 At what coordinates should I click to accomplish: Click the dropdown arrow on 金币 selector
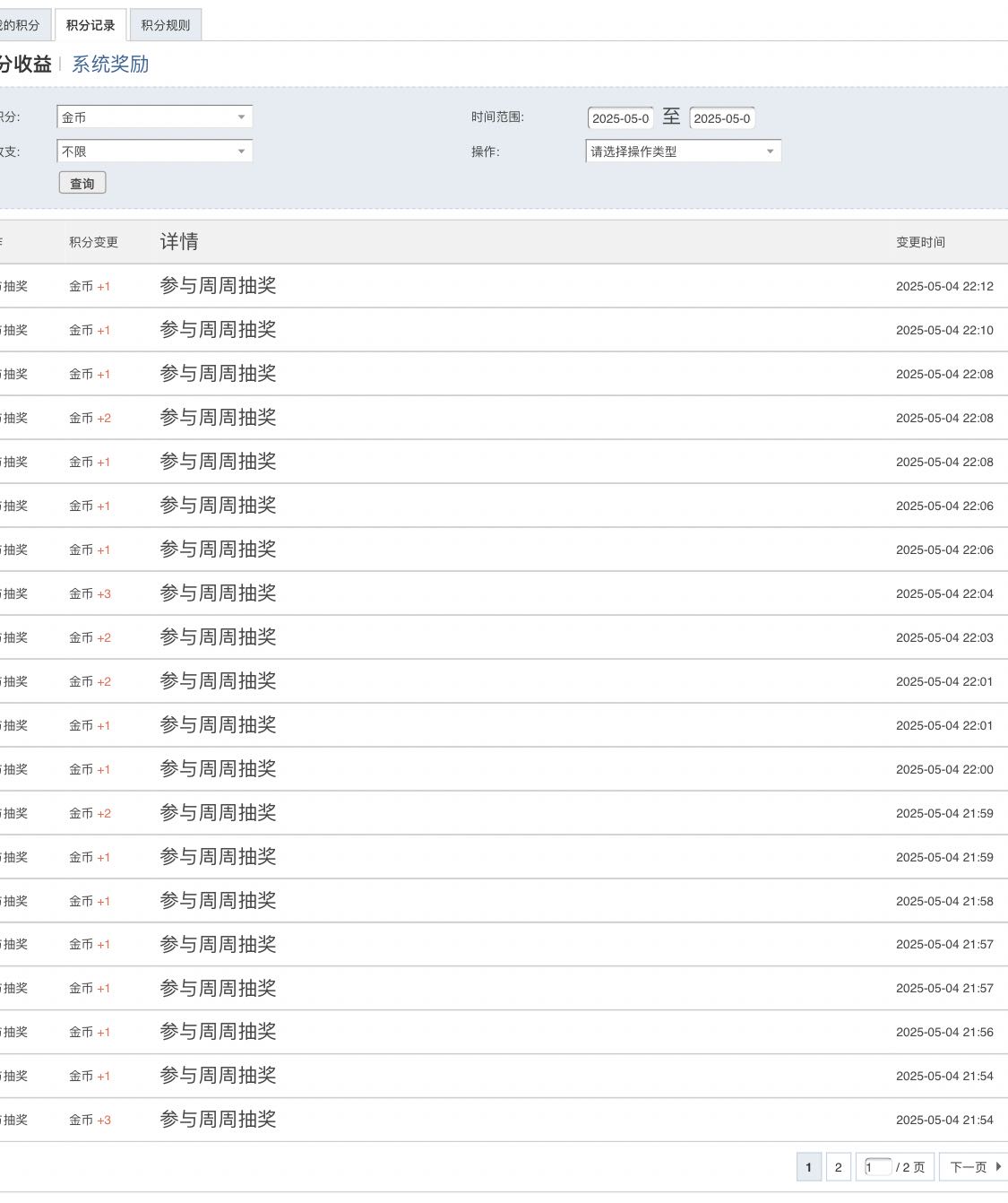241,117
